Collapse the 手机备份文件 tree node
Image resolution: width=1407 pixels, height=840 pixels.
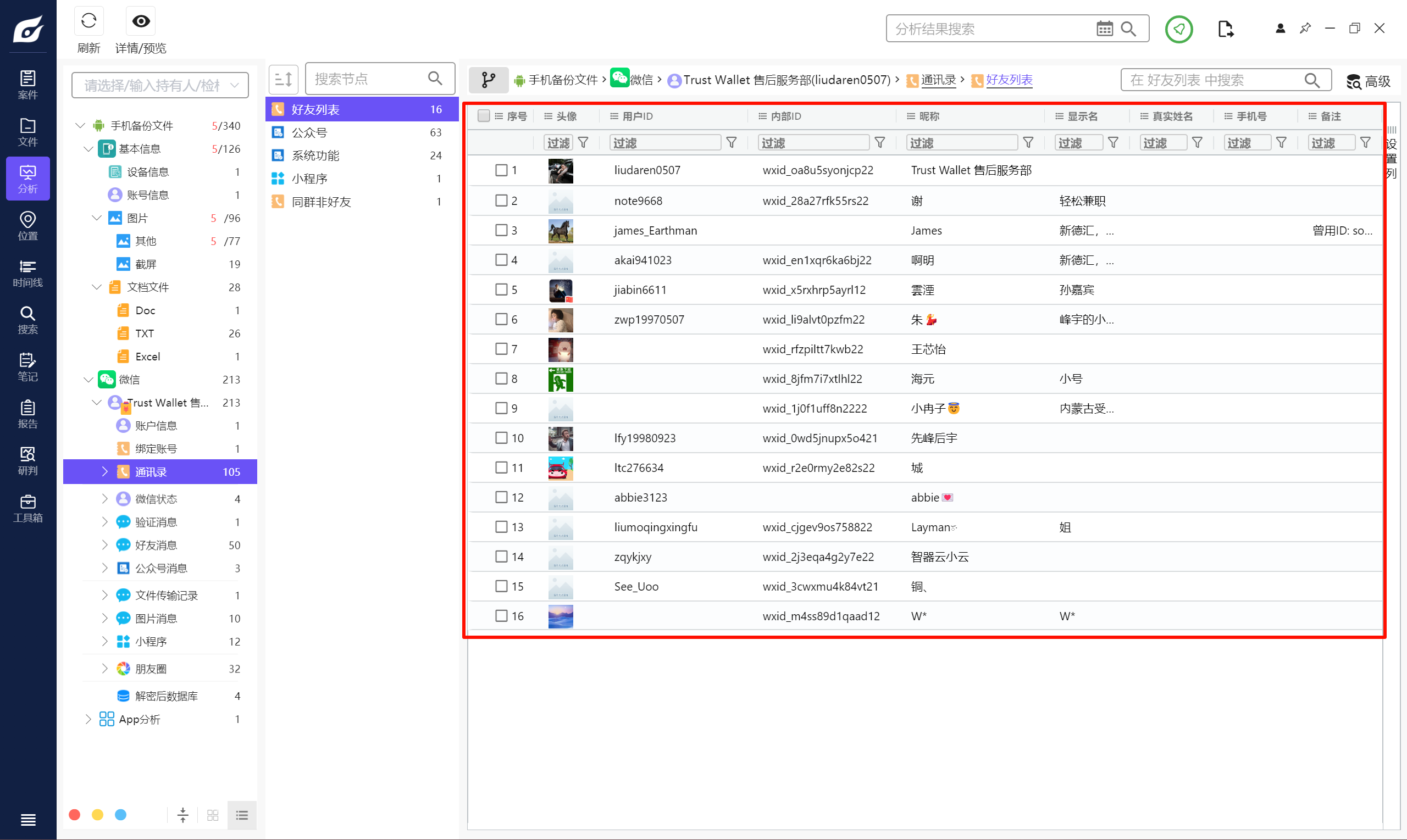tap(80, 125)
